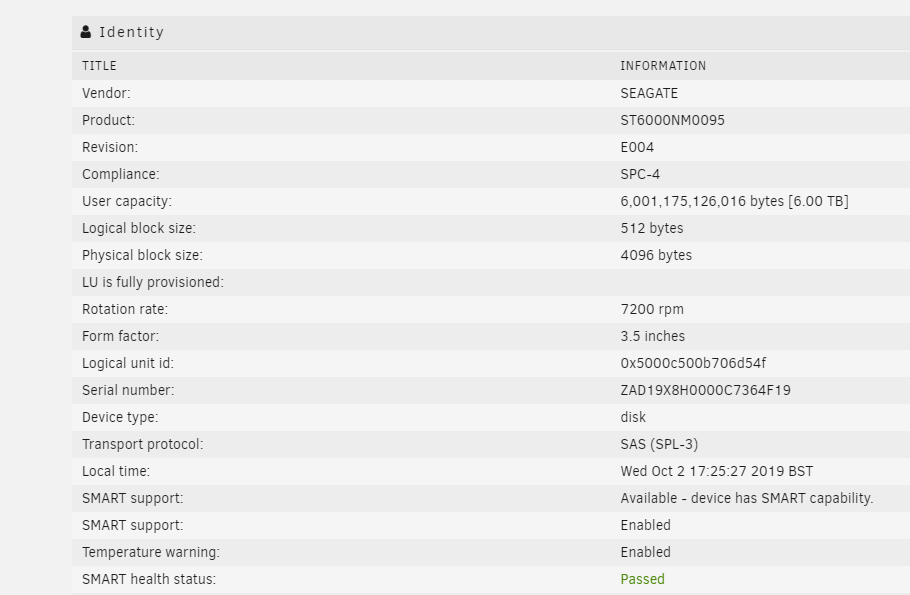Select the Identity section header
The width and height of the screenshot is (910, 595).
pos(491,33)
